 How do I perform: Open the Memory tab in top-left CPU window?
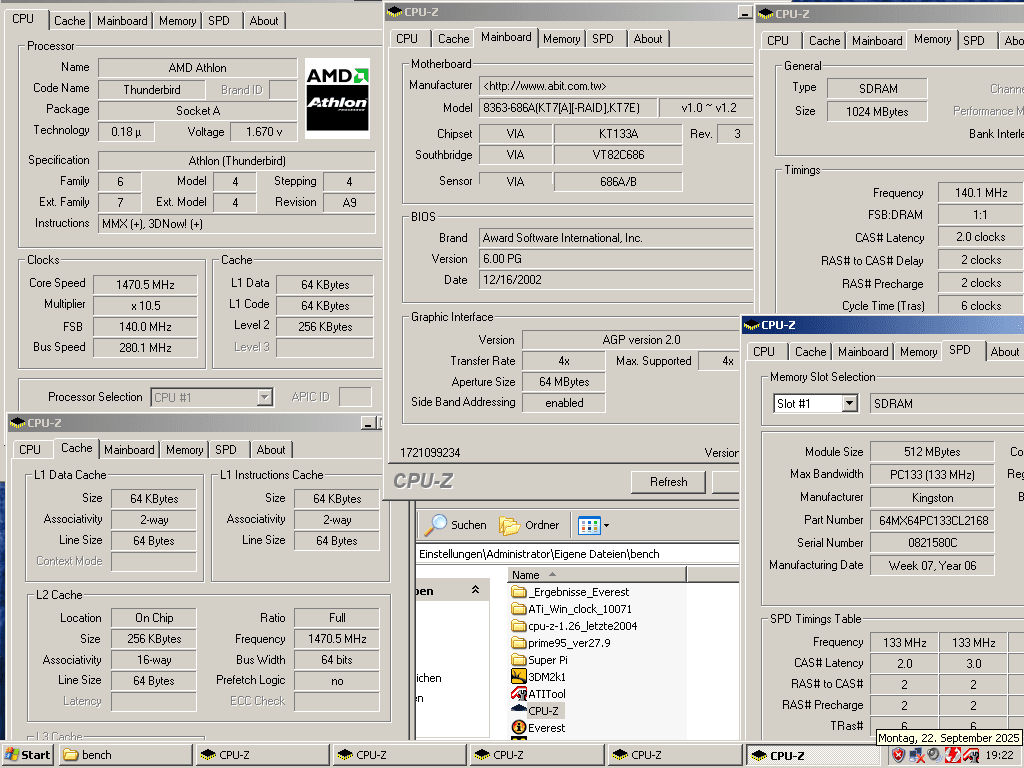177,21
